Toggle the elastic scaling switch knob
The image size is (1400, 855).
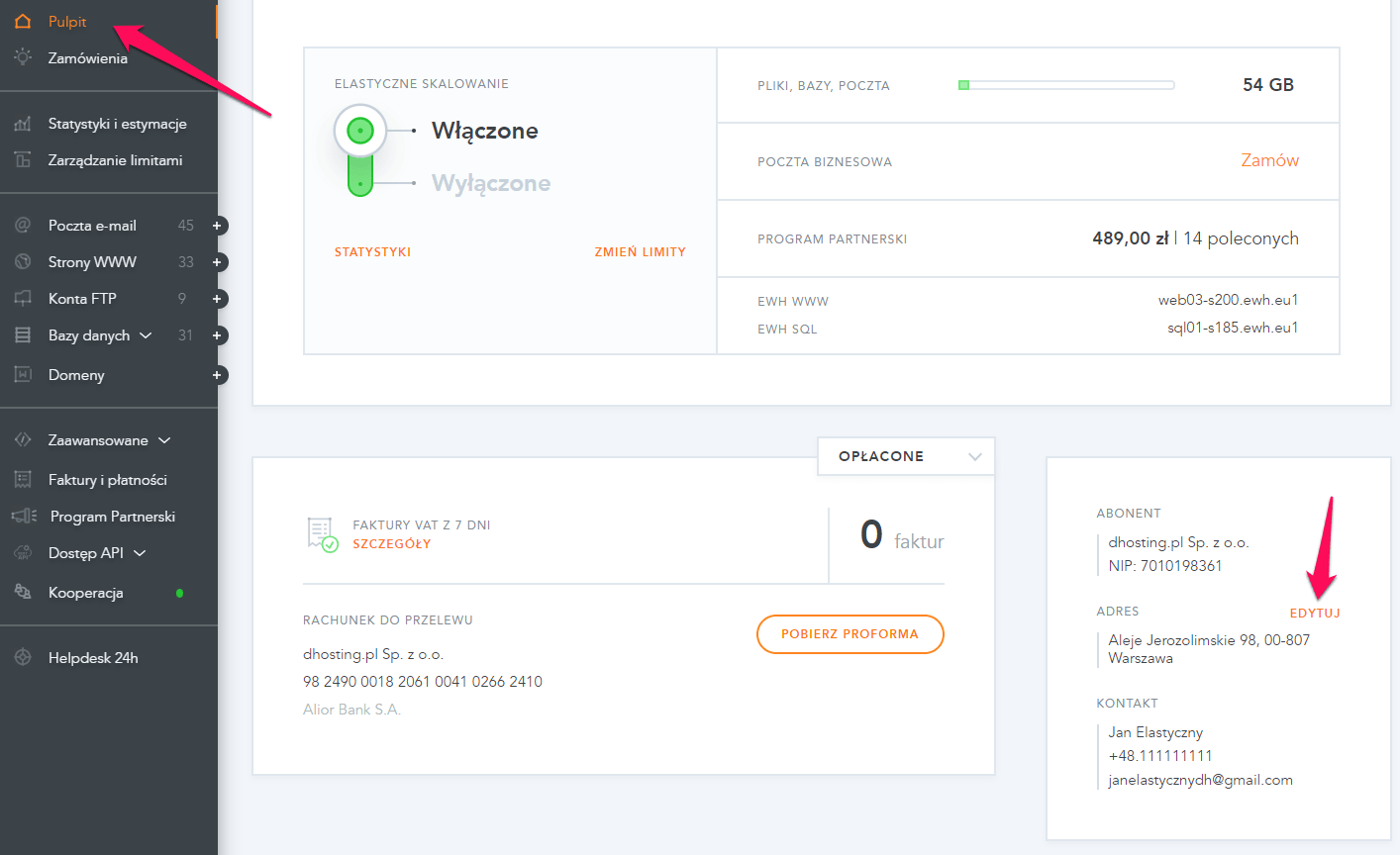[x=360, y=131]
